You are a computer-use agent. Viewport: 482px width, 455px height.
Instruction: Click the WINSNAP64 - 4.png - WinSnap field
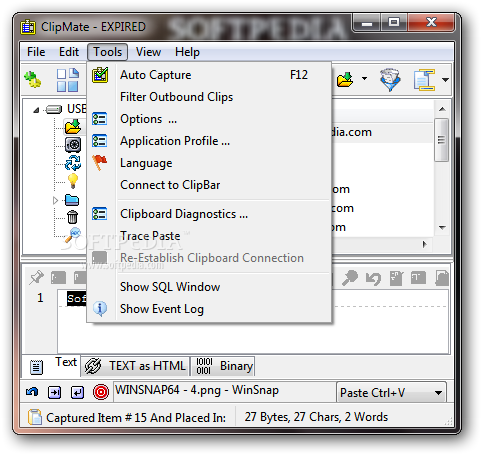[x=224, y=391]
